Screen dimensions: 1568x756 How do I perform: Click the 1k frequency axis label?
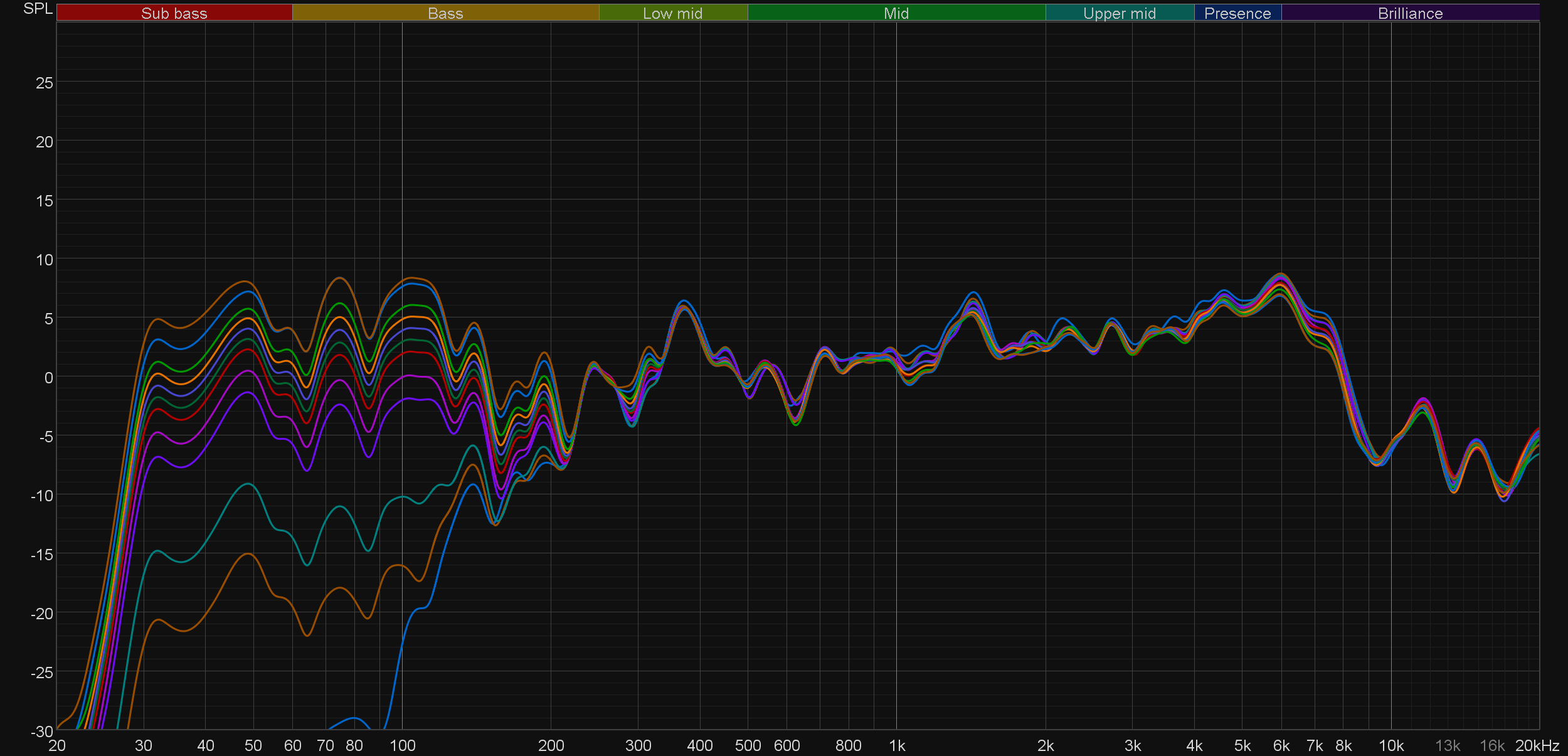(x=897, y=746)
